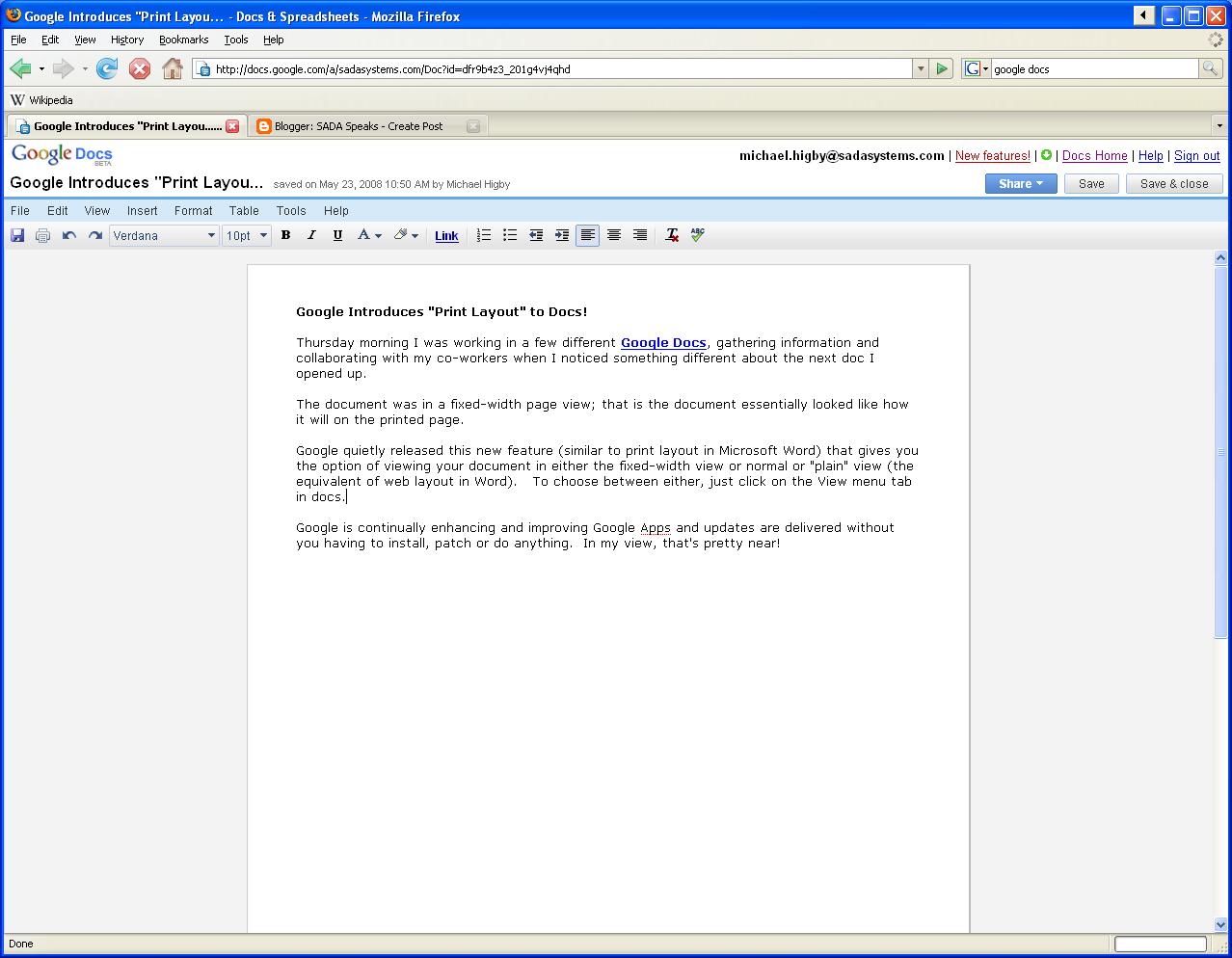Open the Docs View menu
The width and height of the screenshot is (1232, 958).
point(97,210)
